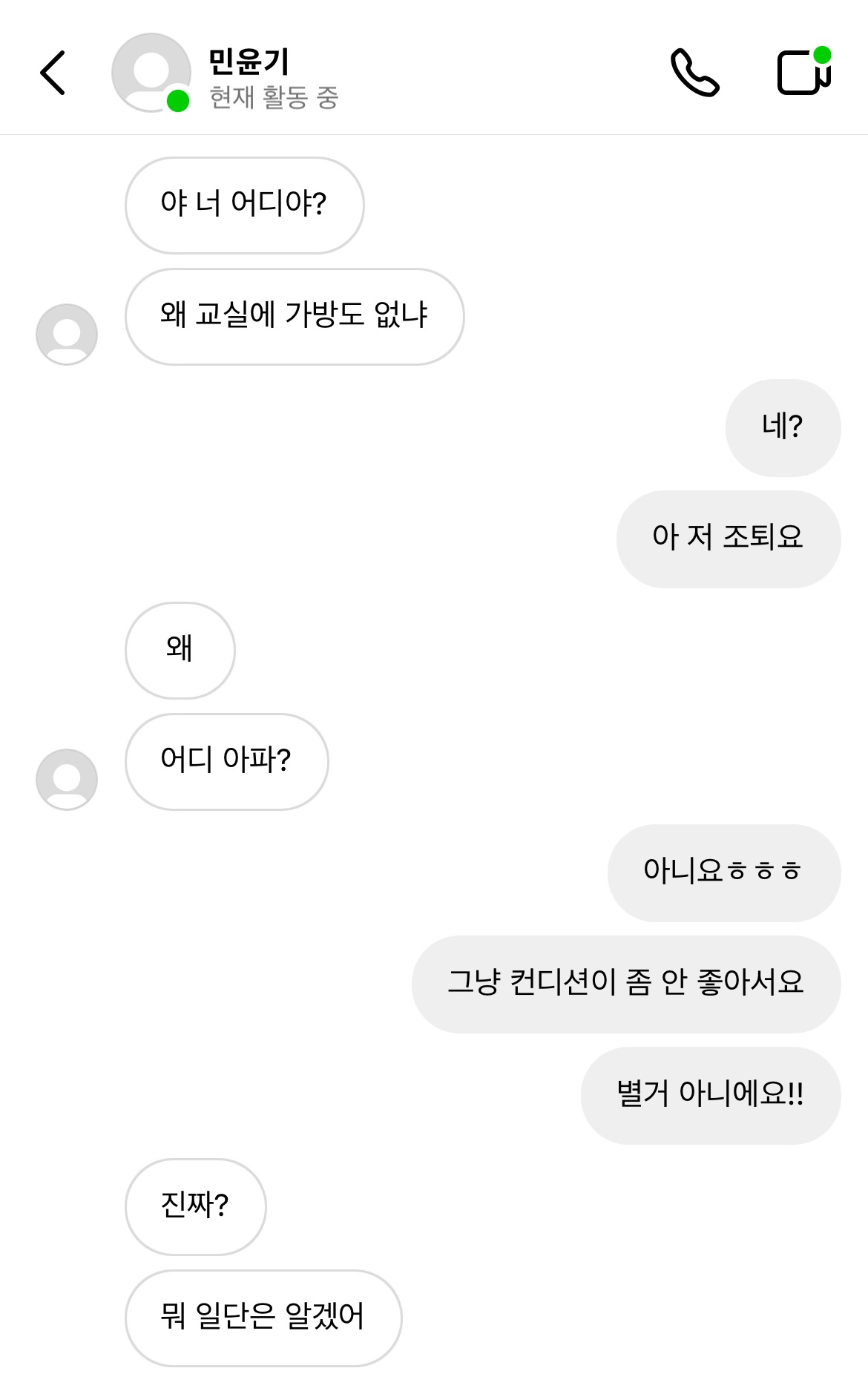
Task: Tap the back arrow icon
Action: point(53,73)
